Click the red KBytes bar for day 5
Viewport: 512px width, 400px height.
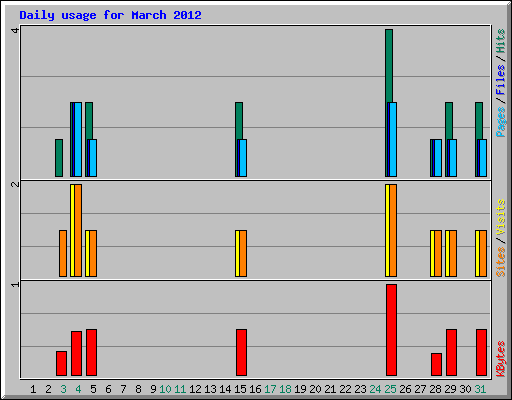(x=91, y=352)
